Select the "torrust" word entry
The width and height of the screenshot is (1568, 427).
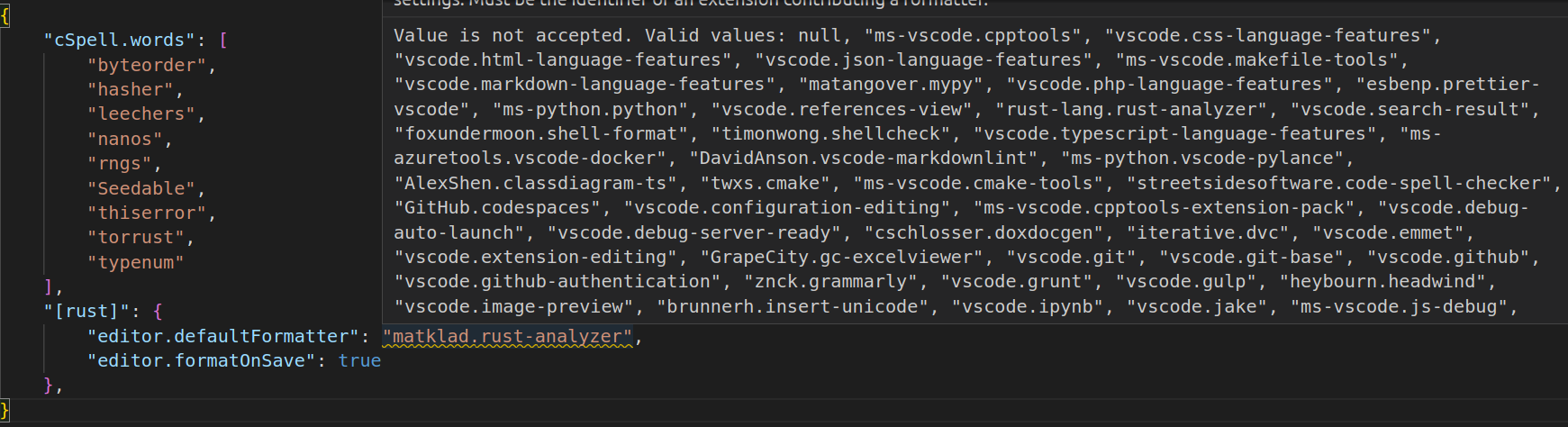coord(136,237)
